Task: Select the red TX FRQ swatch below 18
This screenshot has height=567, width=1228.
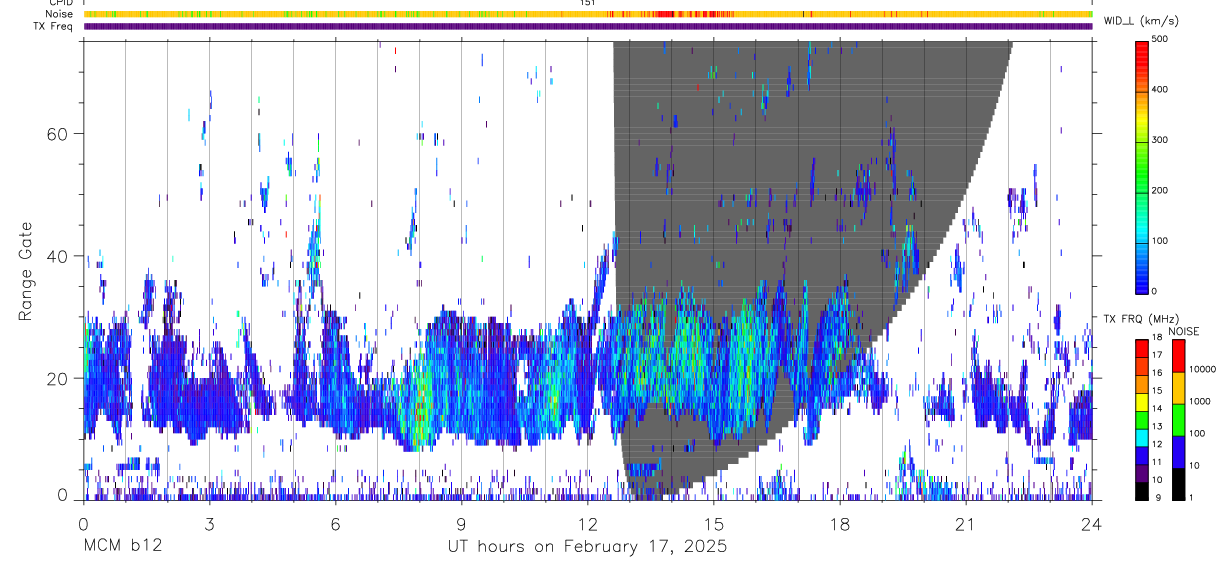Action: [1141, 347]
